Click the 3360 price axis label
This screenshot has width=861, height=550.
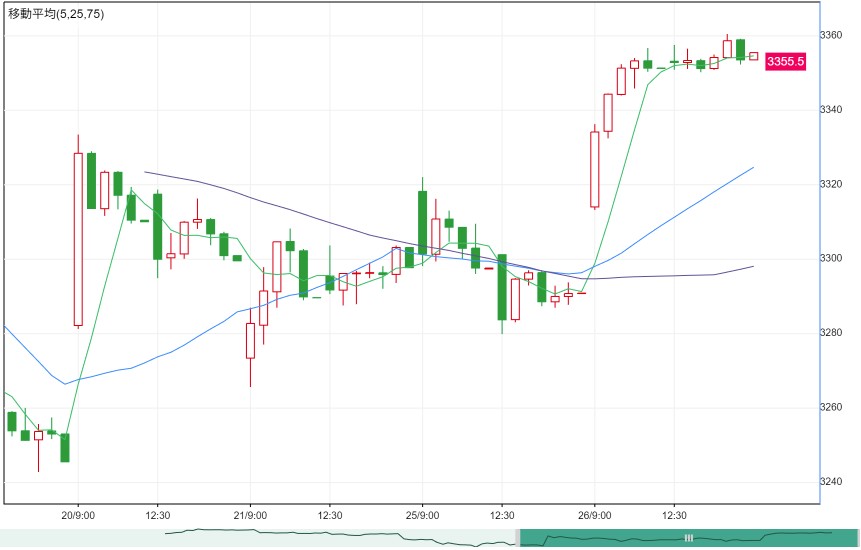(830, 36)
